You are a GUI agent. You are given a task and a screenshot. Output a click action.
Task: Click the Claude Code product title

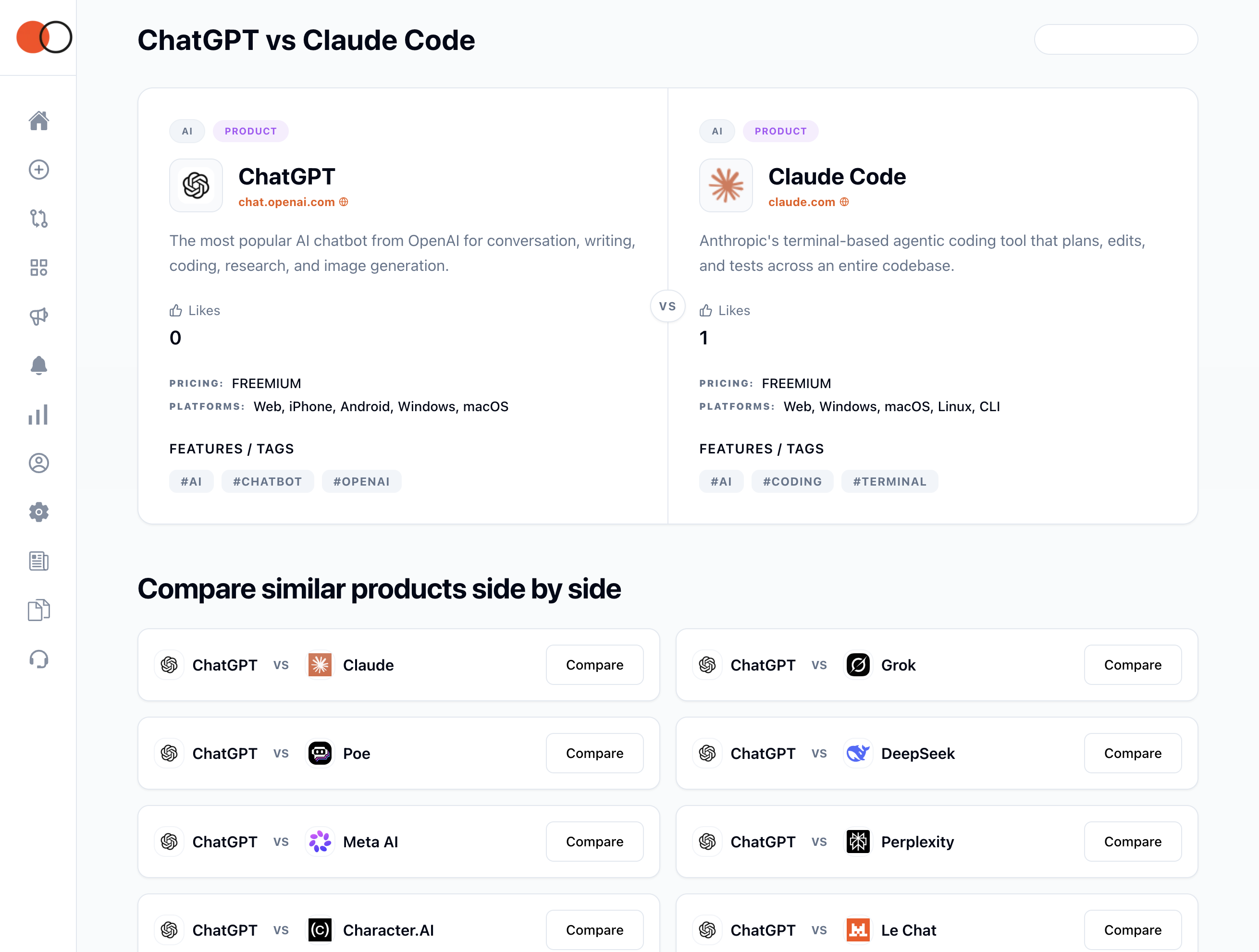[837, 176]
